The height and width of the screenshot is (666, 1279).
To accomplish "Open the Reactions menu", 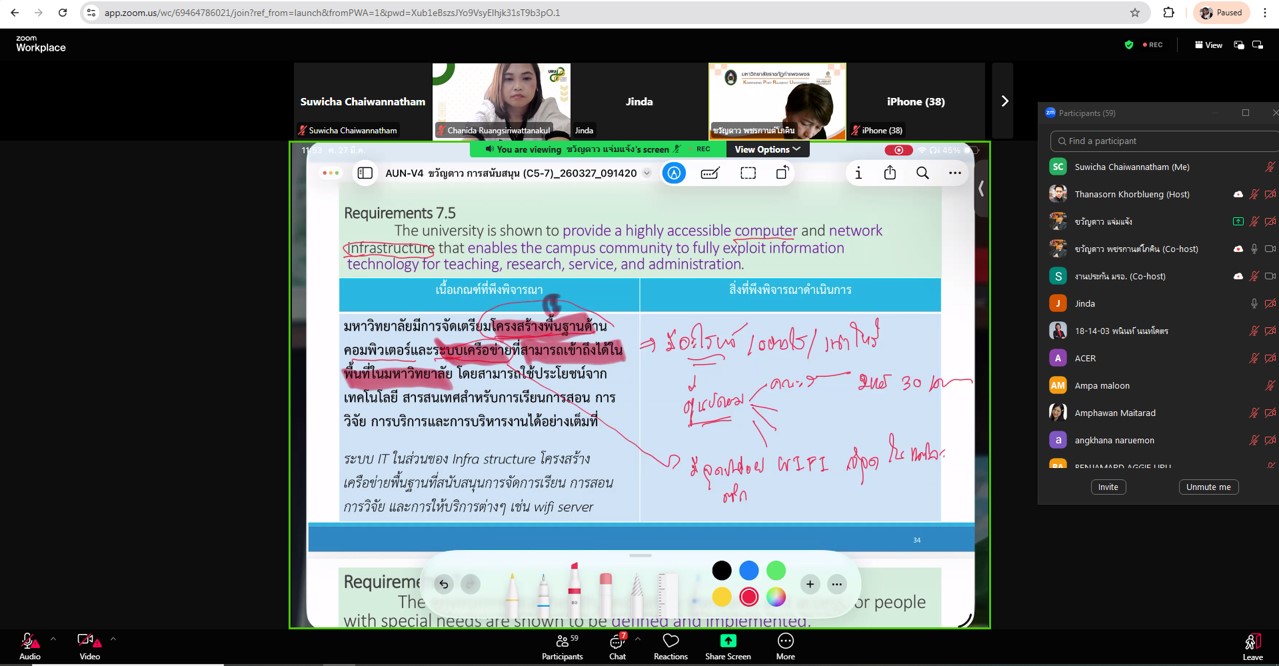I will (670, 642).
